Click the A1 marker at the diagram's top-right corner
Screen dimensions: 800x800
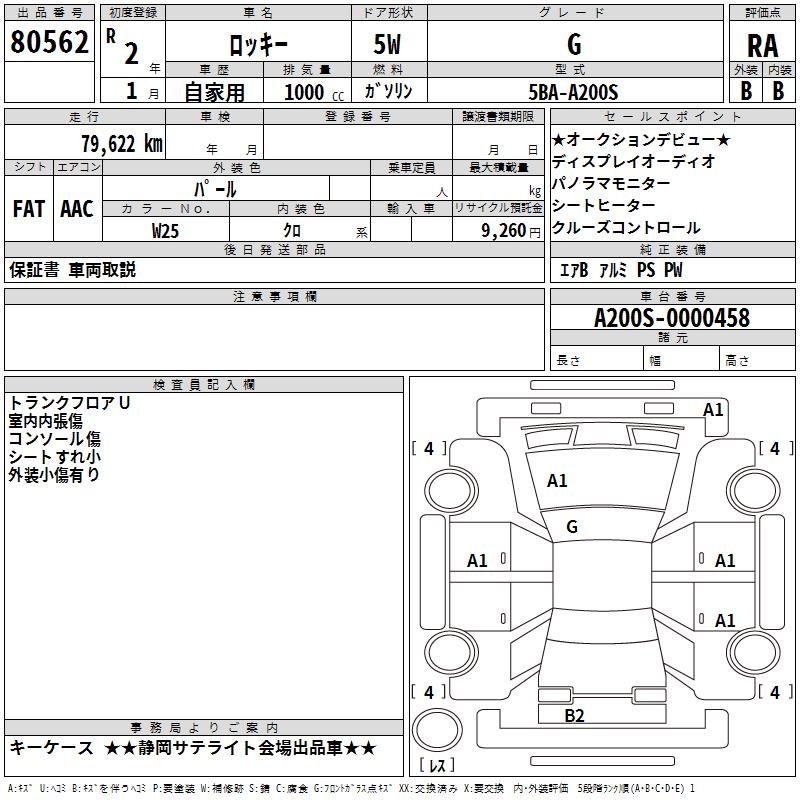tap(713, 410)
